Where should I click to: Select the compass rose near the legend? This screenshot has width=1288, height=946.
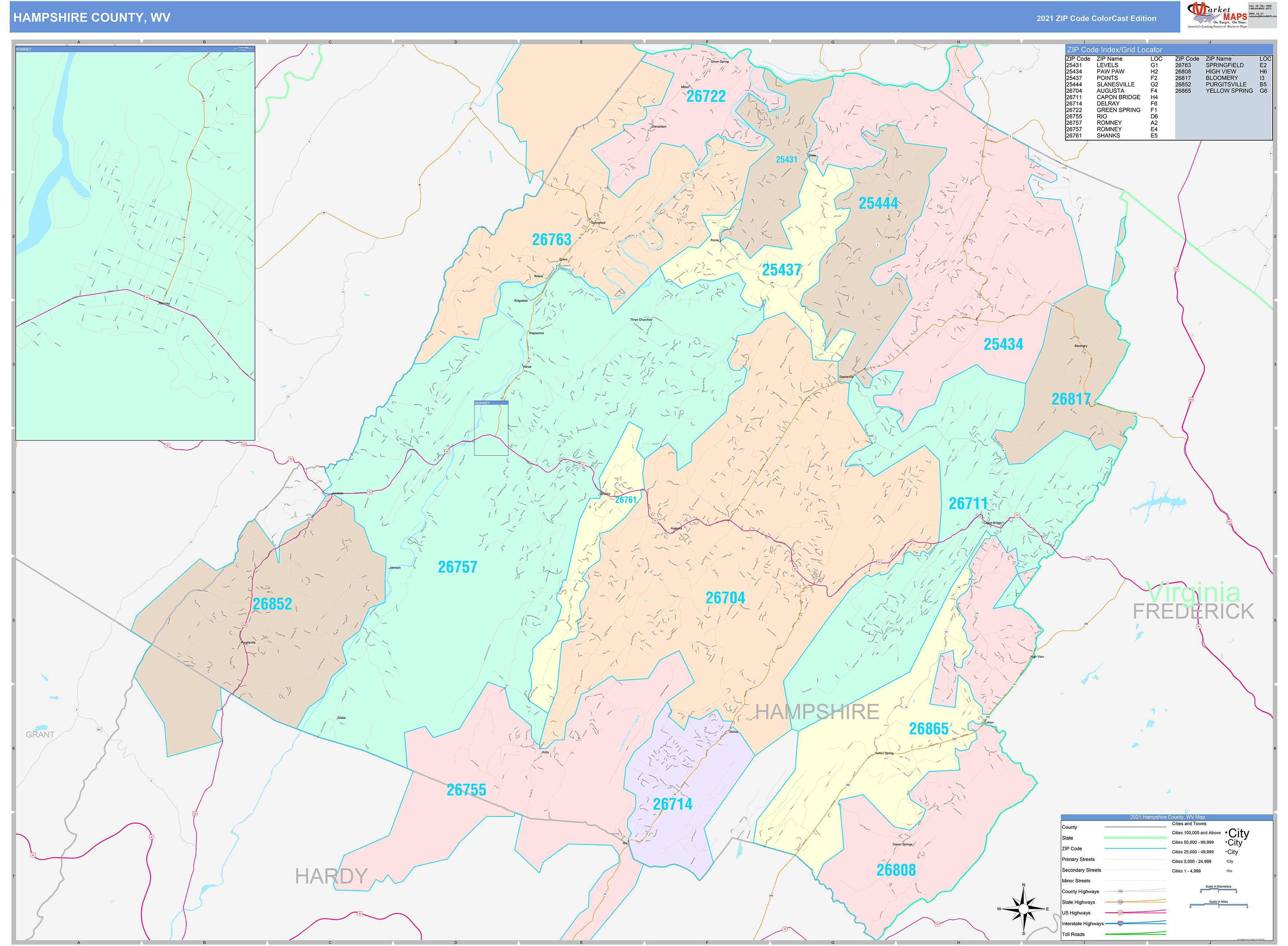pos(1024,909)
